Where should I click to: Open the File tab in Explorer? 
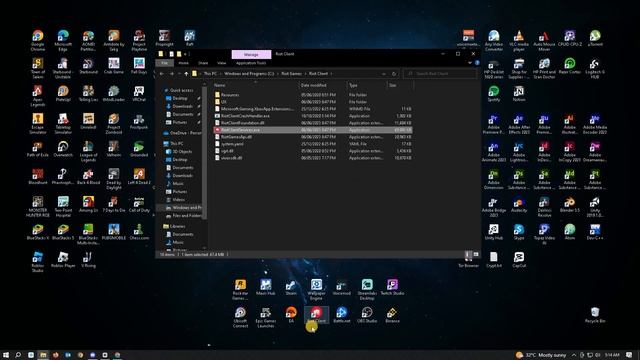(164, 63)
